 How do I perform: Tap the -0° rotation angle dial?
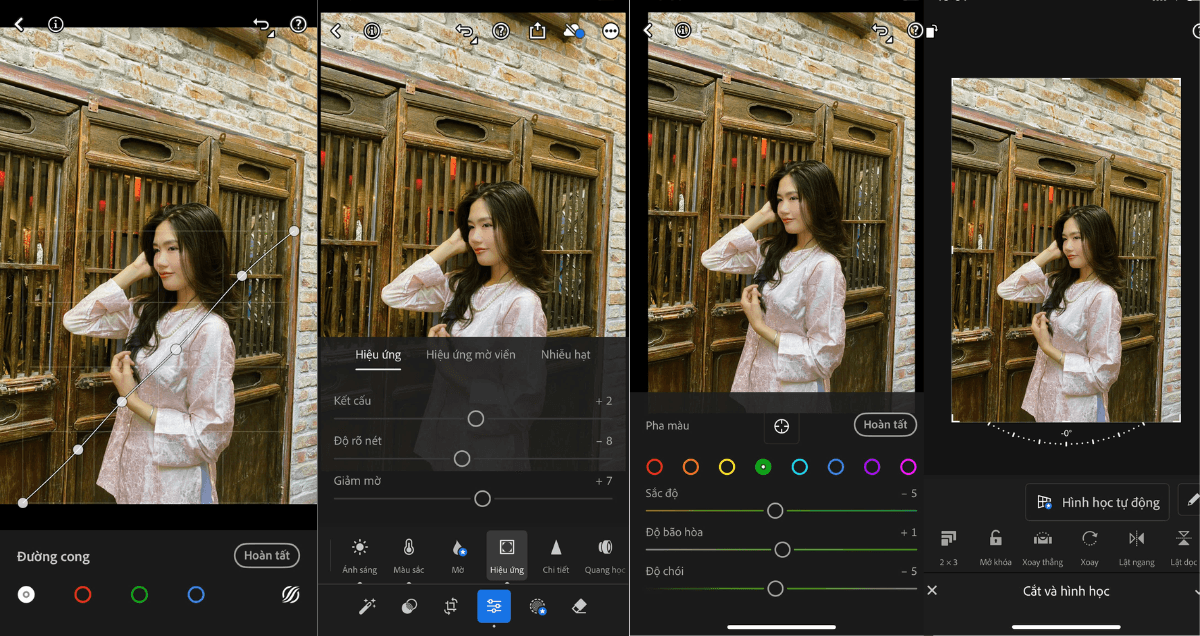coord(1067,432)
